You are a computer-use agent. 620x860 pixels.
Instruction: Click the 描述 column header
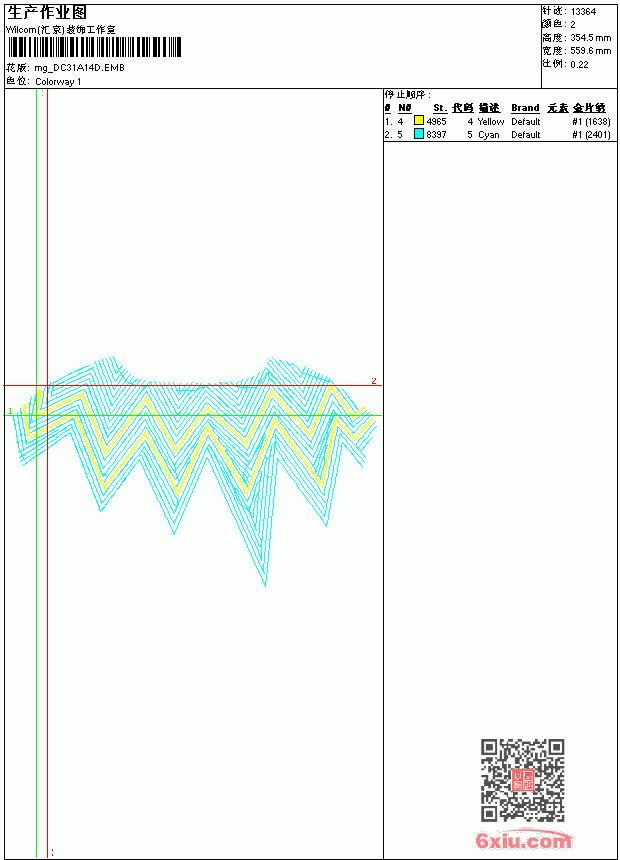pos(488,108)
